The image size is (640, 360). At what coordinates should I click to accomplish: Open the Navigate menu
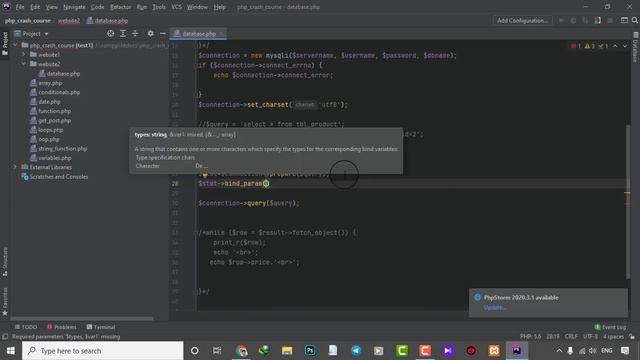(x=74, y=7)
